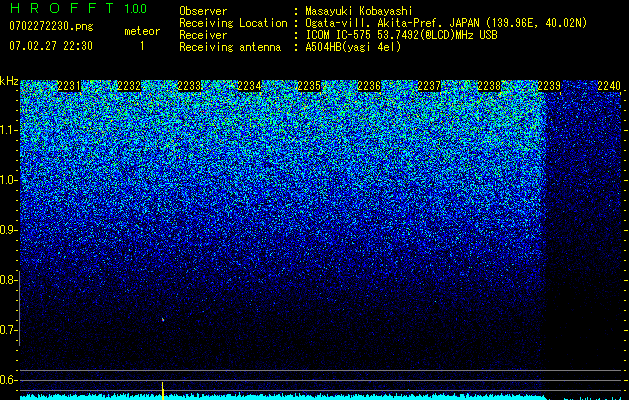Click the yellow signal spike in the power graph
Viewport: 629px width, 400px height.
(x=162, y=391)
